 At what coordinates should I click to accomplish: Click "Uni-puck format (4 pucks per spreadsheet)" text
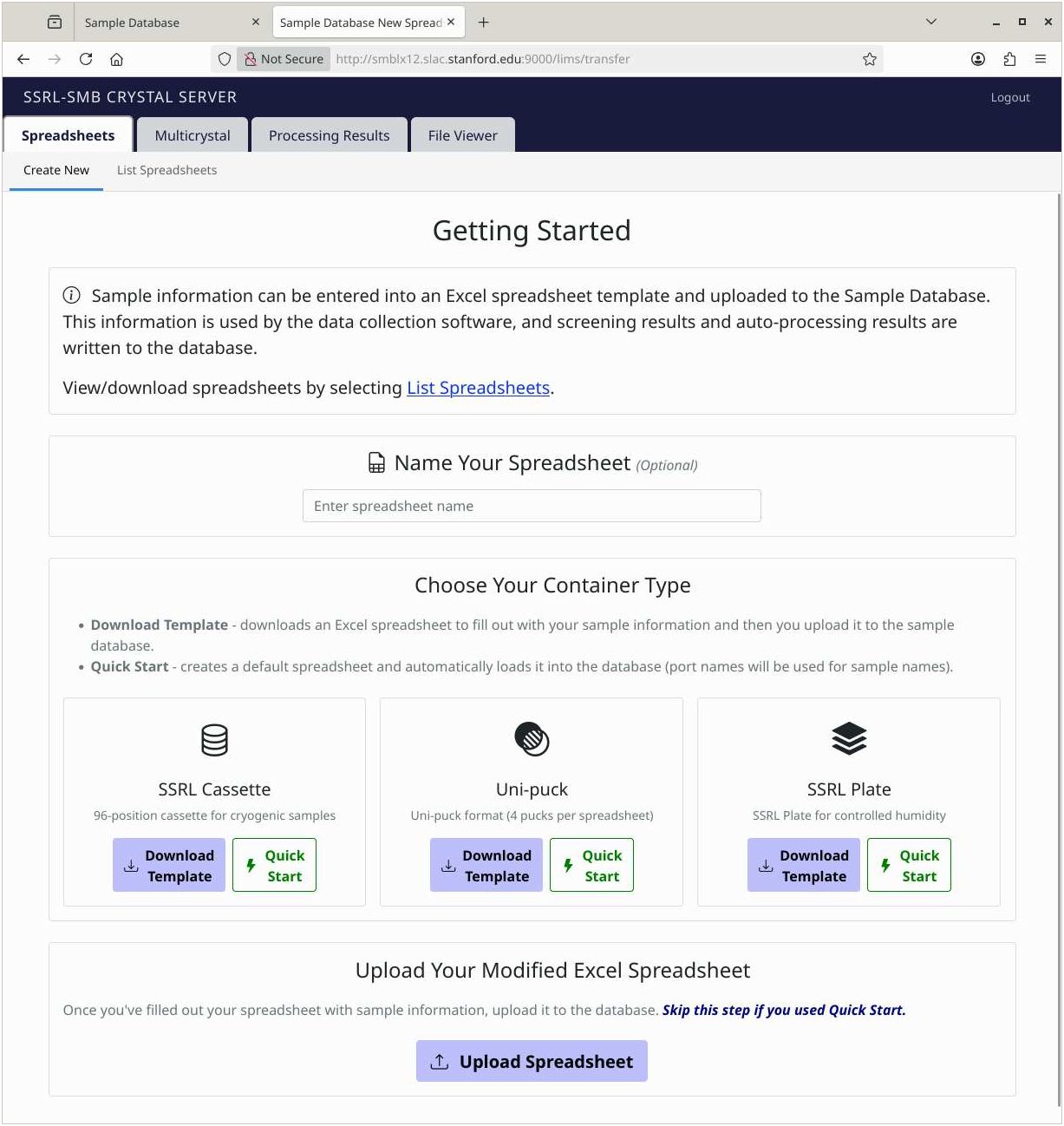(532, 815)
